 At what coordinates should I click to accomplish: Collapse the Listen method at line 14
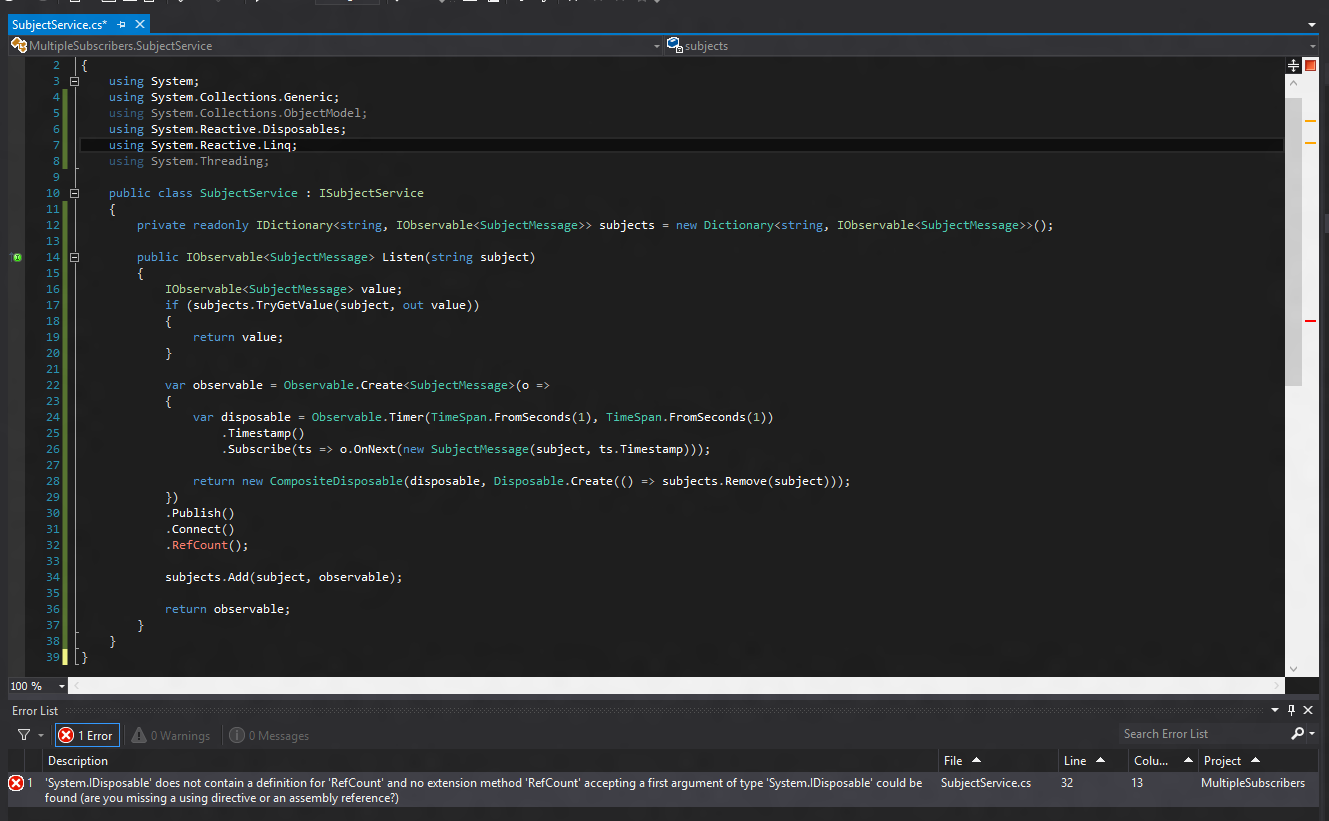(x=74, y=257)
